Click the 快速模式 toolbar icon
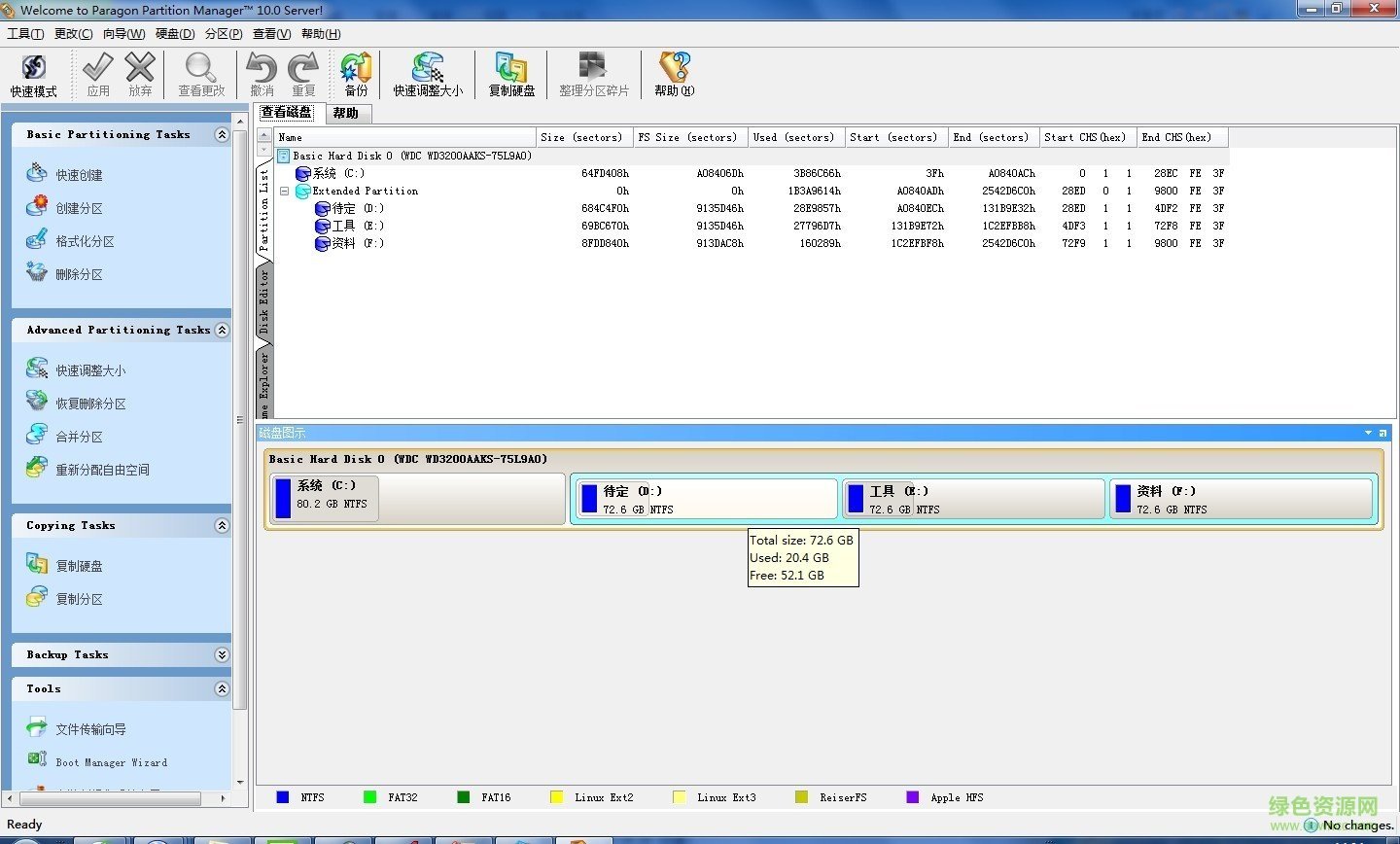This screenshot has width=1400, height=844. click(x=34, y=75)
